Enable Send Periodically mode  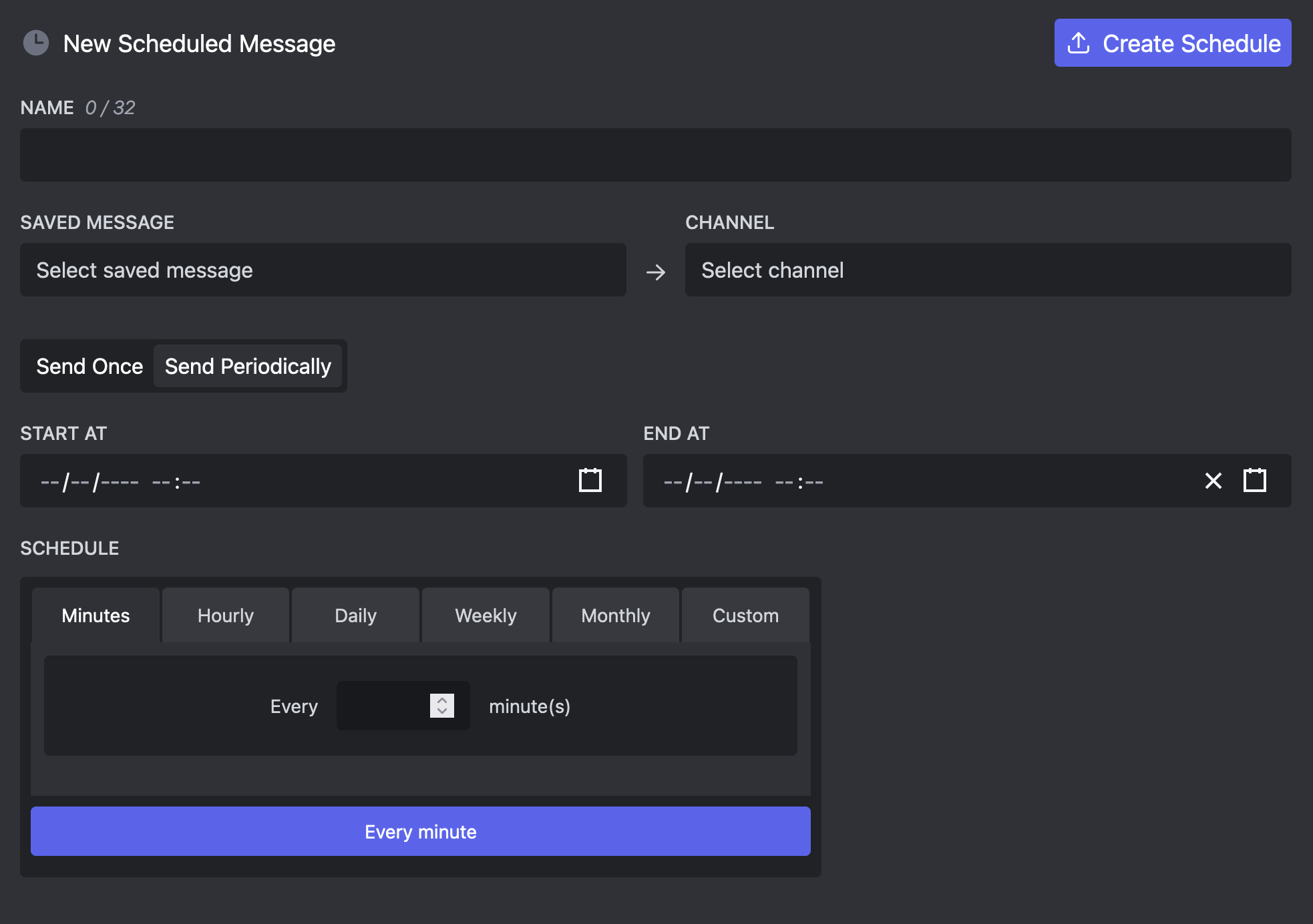pyautogui.click(x=248, y=366)
